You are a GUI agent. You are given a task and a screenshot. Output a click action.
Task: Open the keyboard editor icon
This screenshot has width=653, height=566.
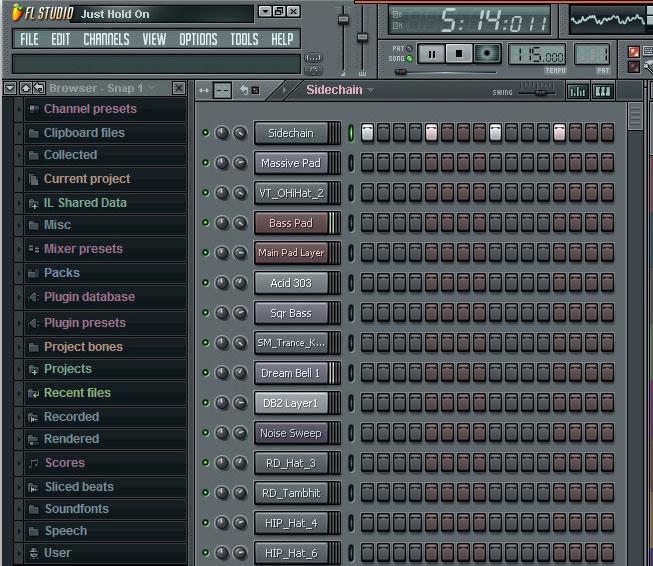point(603,91)
